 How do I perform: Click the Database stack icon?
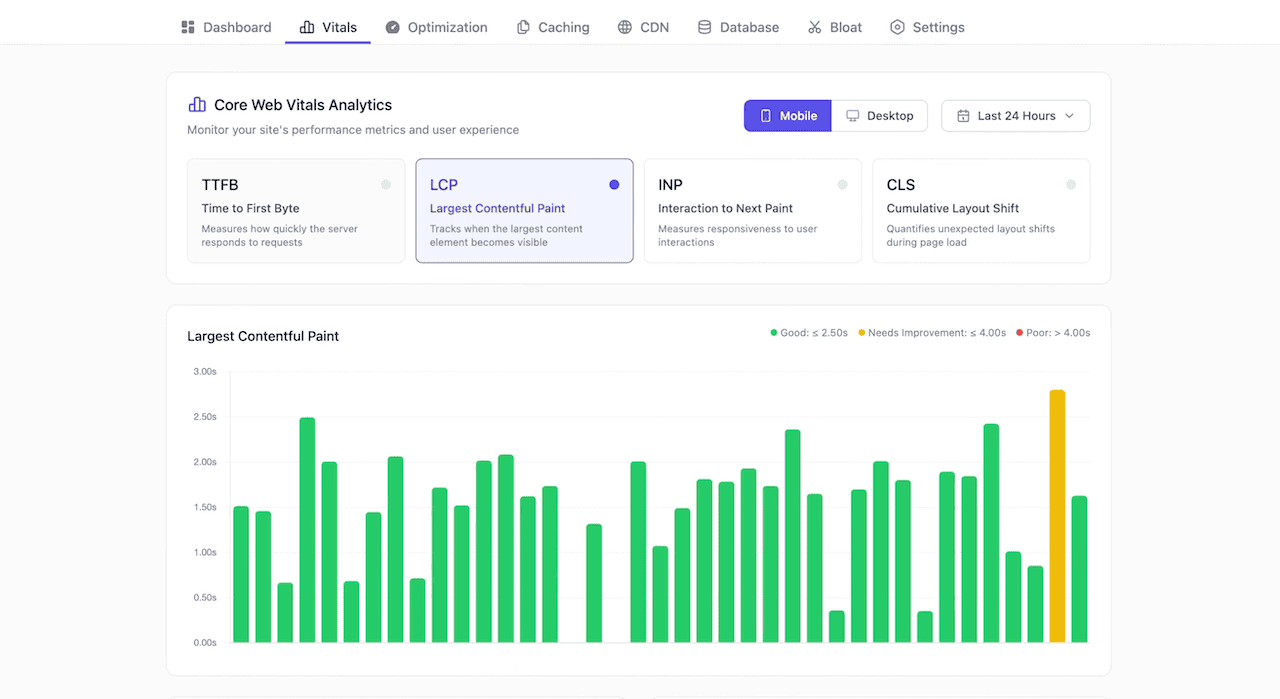pyautogui.click(x=705, y=27)
